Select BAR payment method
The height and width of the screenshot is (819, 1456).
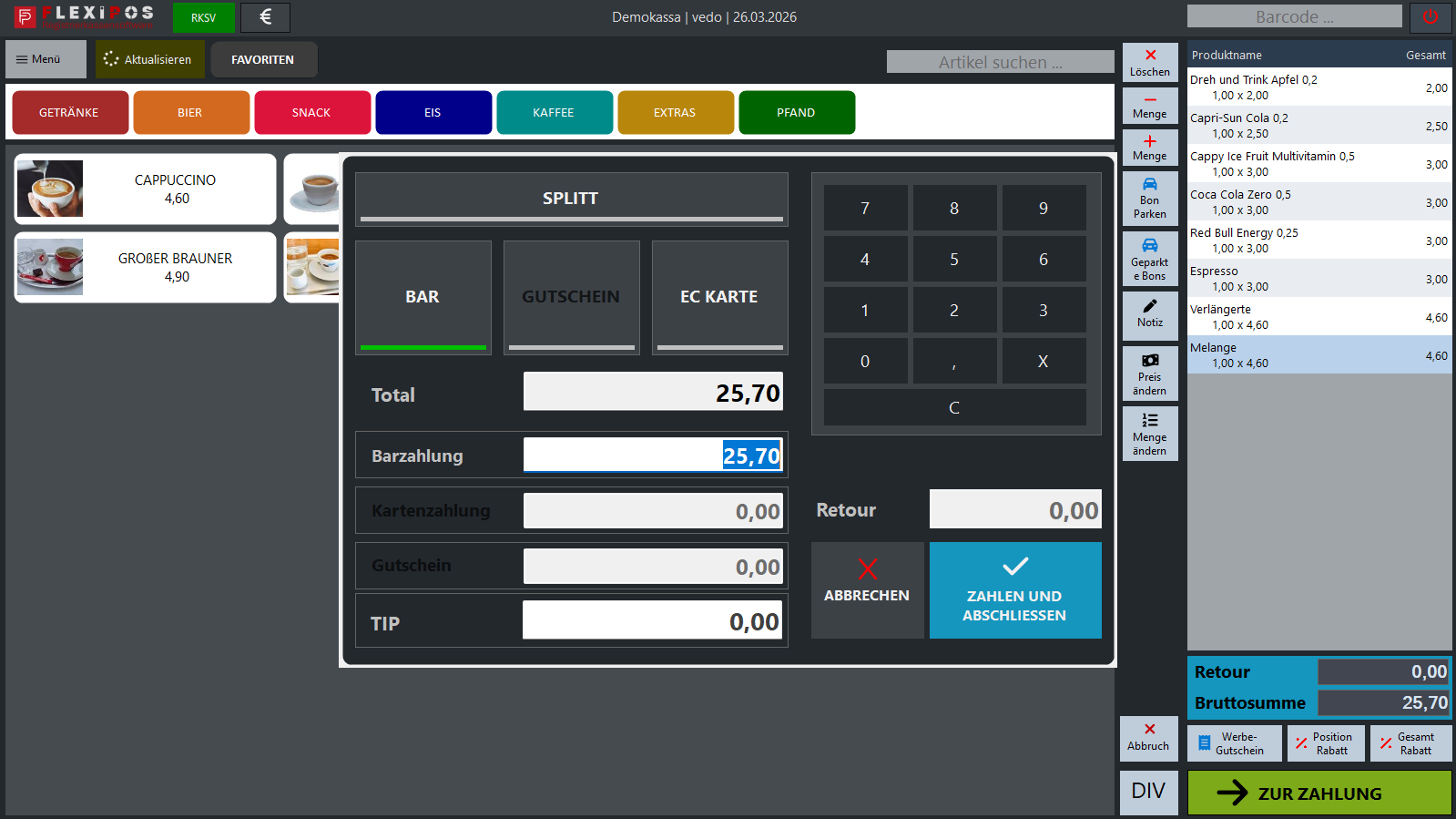(x=423, y=297)
